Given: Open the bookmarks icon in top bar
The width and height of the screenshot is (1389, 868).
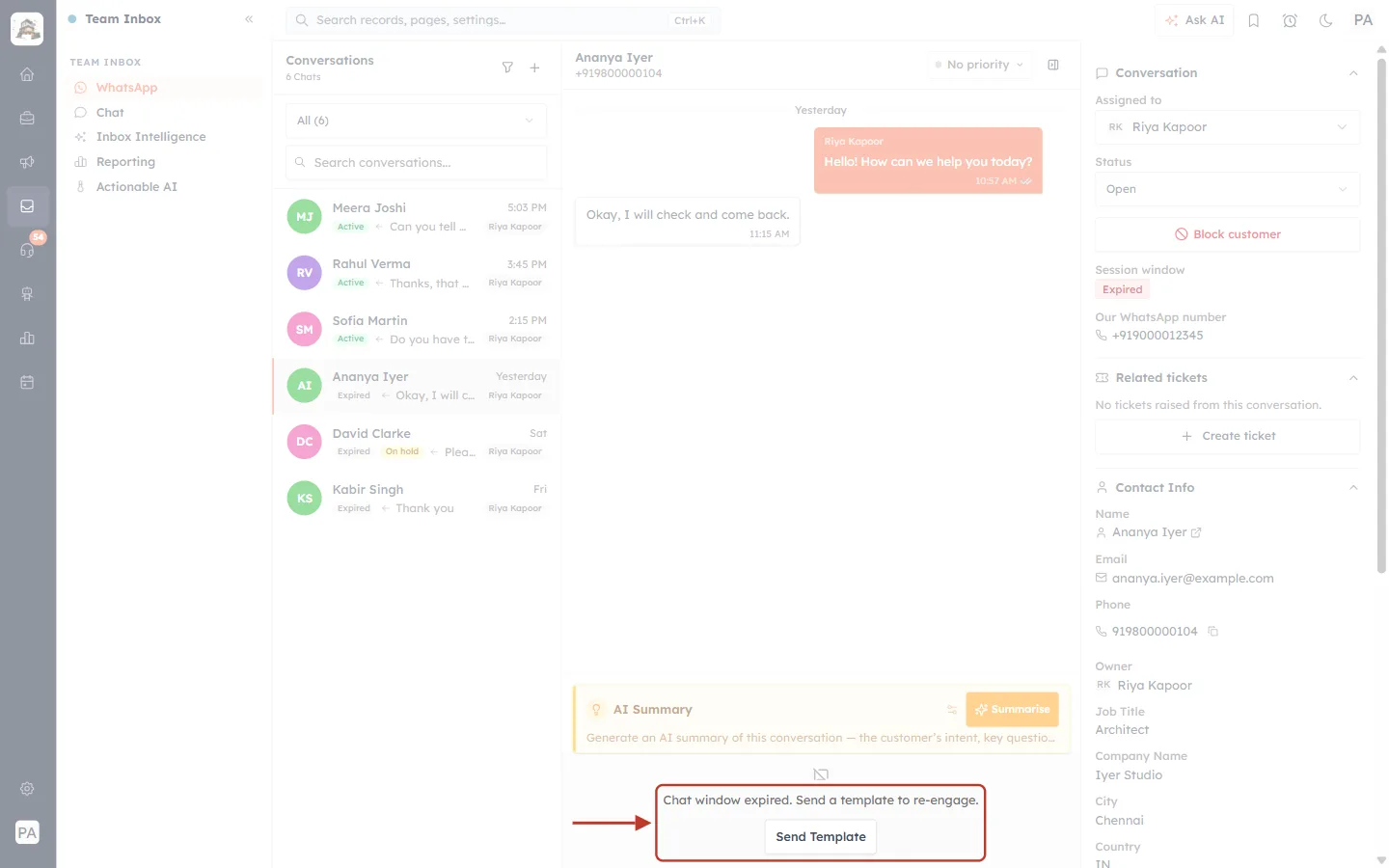Looking at the screenshot, I should click(1254, 20).
